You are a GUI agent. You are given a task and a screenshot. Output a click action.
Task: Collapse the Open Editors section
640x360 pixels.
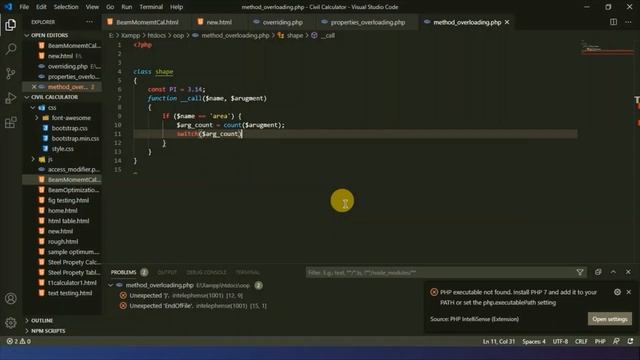(x=27, y=36)
